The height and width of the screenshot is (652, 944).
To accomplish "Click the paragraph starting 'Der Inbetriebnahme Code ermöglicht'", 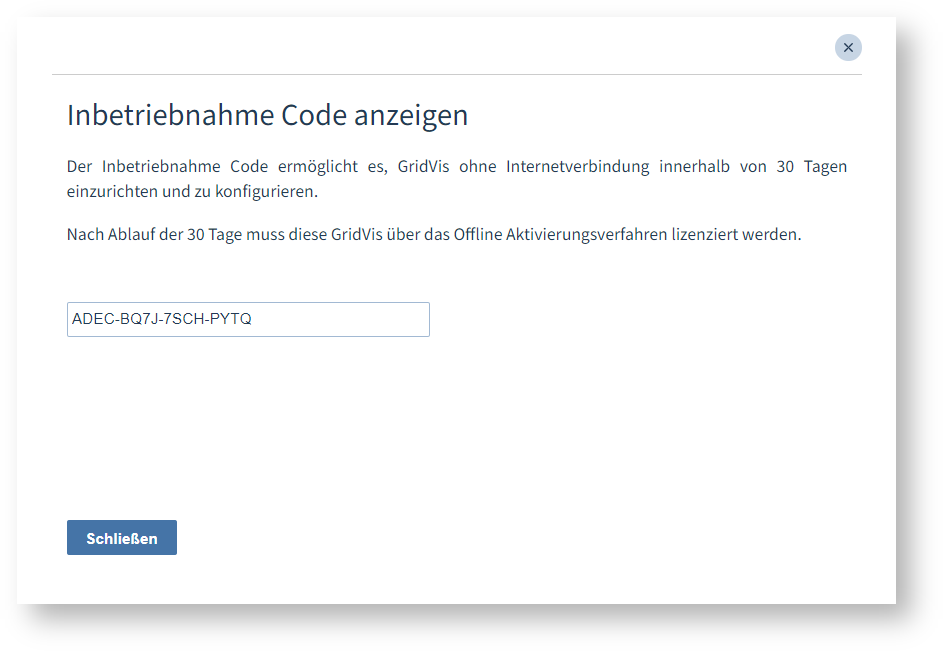I will (457, 179).
